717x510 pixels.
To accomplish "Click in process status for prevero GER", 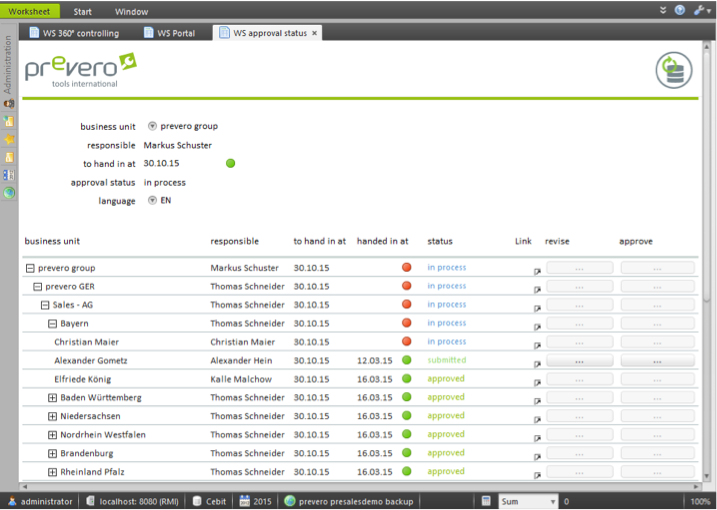I will pyautogui.click(x=447, y=286).
